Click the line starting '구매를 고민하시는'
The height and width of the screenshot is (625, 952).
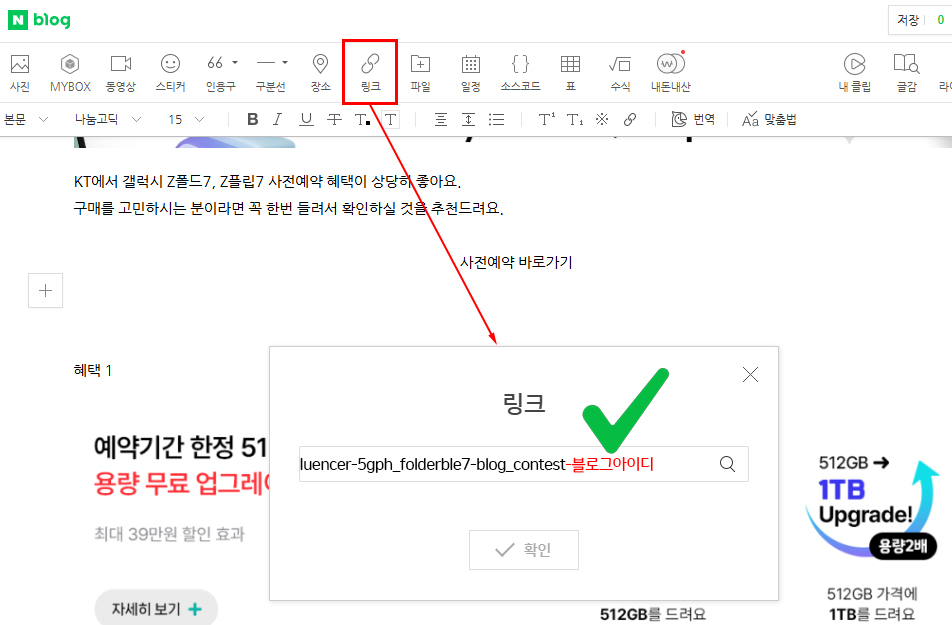tap(288, 208)
